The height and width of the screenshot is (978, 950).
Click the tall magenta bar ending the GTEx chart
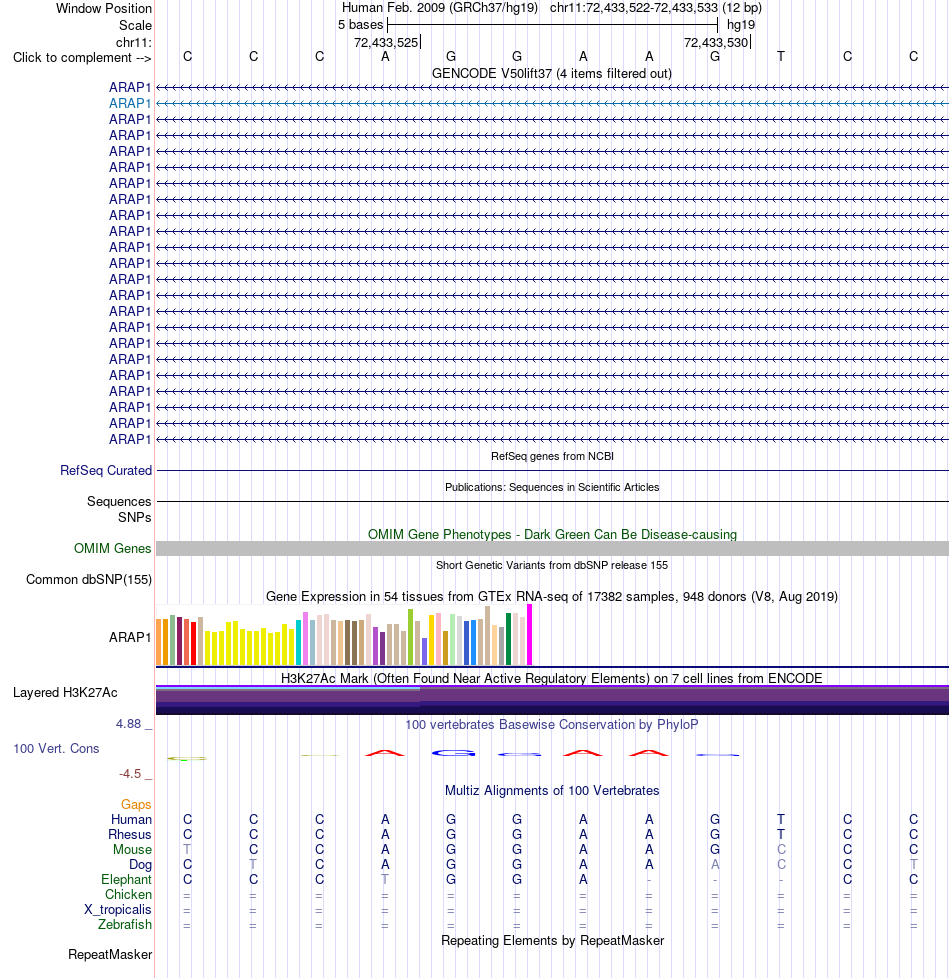[530, 634]
